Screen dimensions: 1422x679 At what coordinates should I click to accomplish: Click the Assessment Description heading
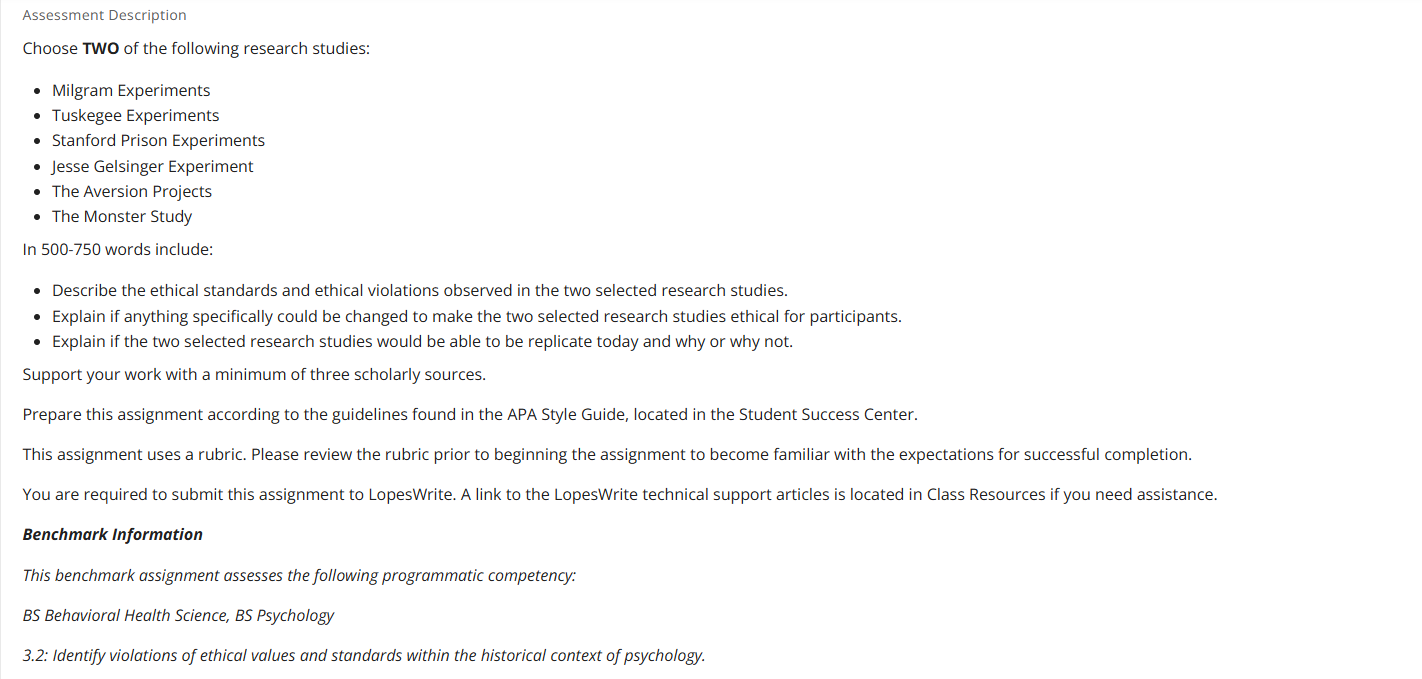point(104,15)
